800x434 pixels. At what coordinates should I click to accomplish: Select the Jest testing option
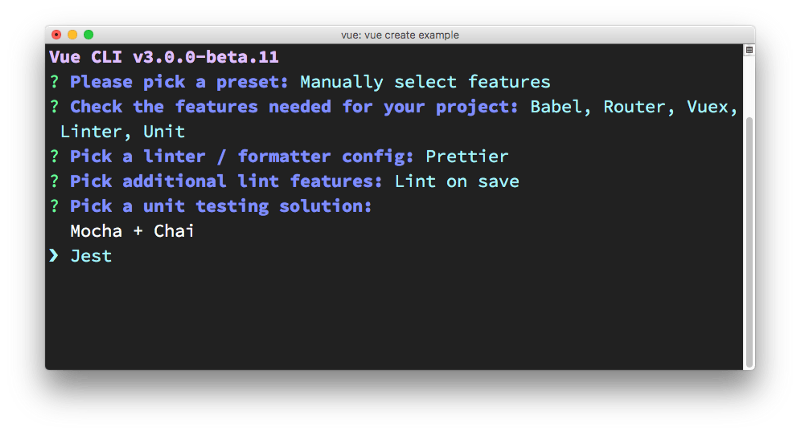[91, 256]
